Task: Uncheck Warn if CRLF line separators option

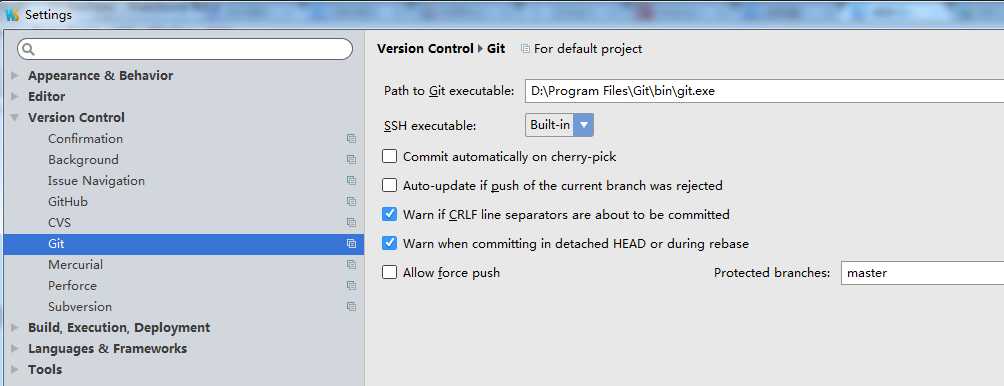Action: click(389, 214)
